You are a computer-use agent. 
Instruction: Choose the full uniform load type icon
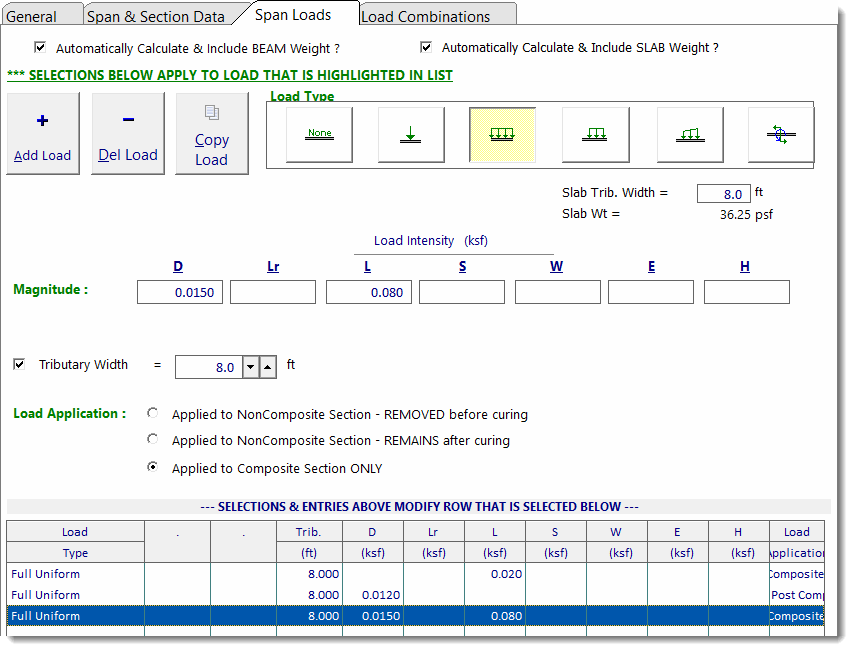(502, 132)
